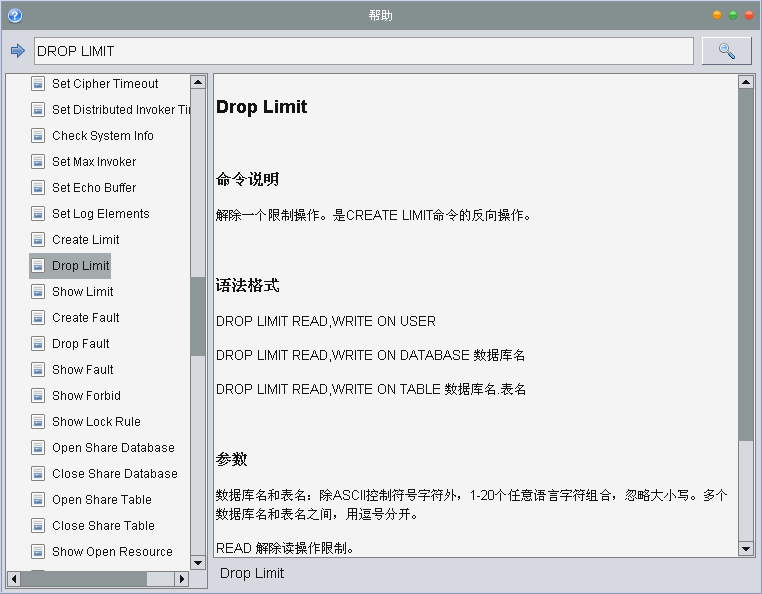Viewport: 762px width, 594px height.
Task: Click the page icon next to Check System Info
Action: [x=38, y=136]
